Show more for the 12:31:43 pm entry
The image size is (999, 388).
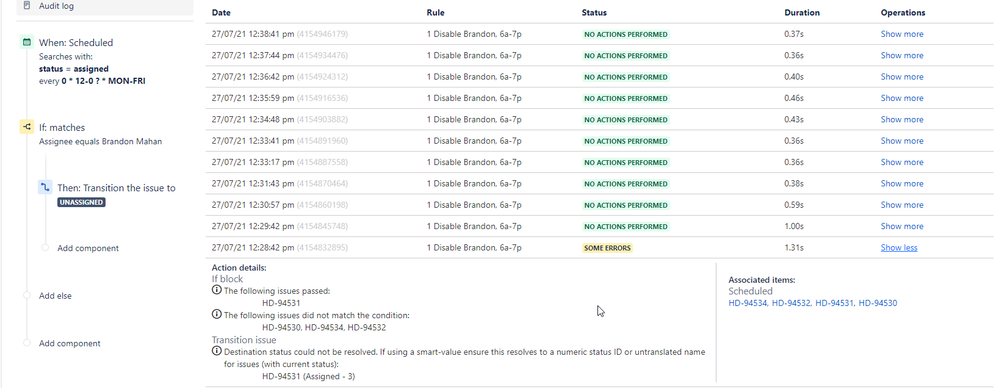[x=902, y=183]
